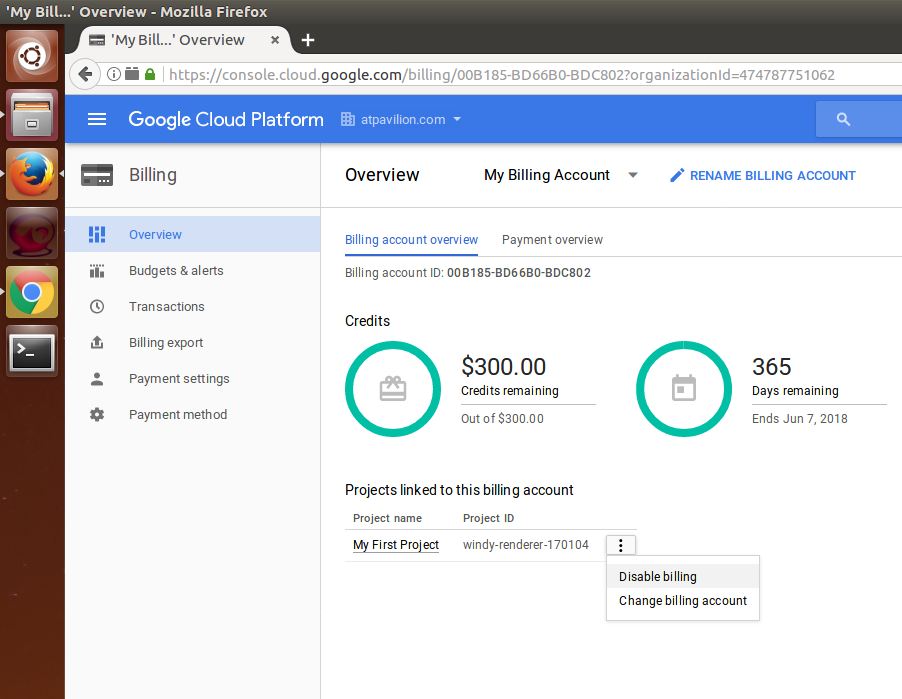Click the Google Cloud Platform logo
Image resolution: width=902 pixels, height=699 pixels.
point(226,119)
